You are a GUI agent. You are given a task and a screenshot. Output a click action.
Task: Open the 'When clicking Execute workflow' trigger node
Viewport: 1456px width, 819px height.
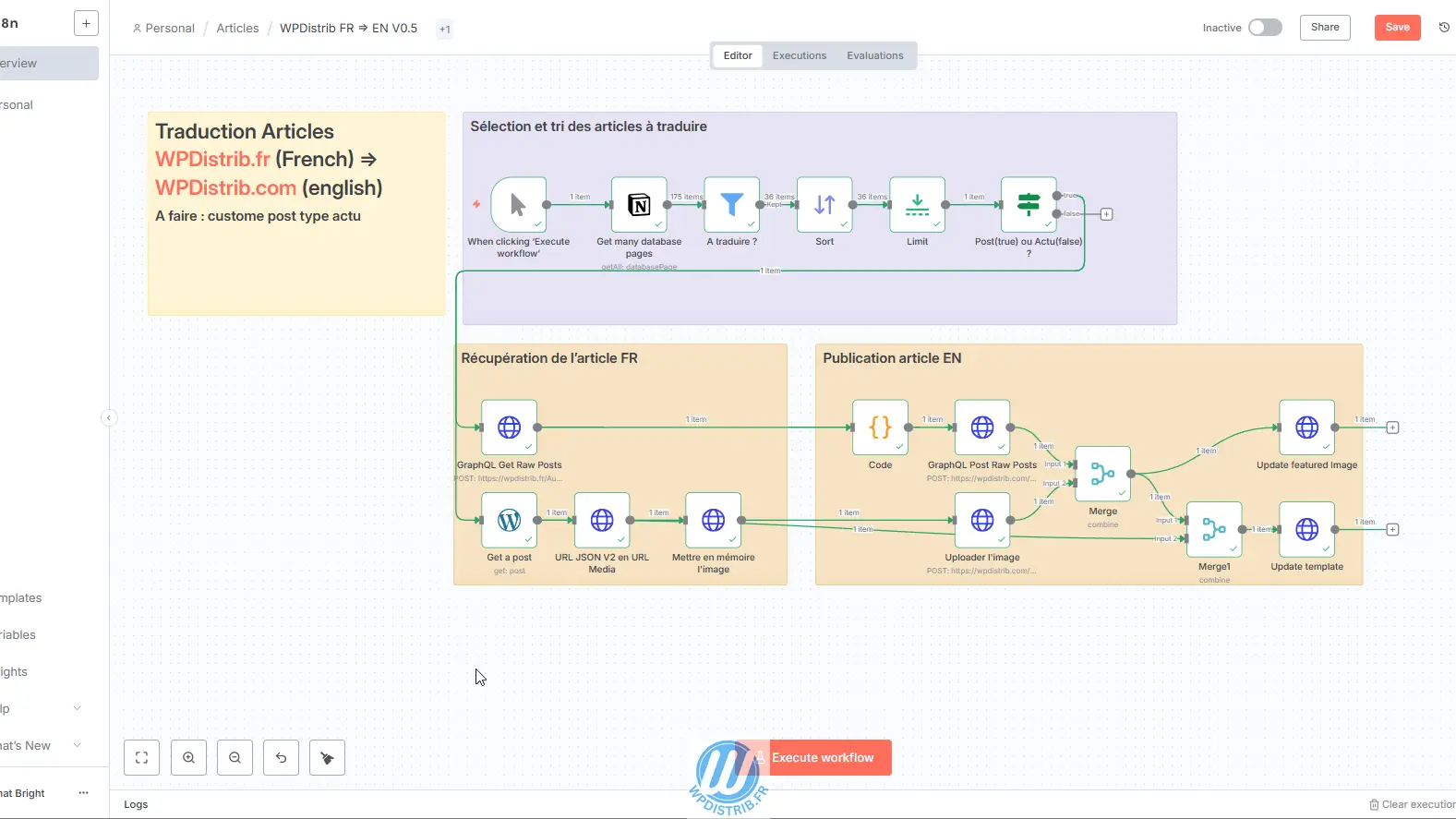(518, 204)
